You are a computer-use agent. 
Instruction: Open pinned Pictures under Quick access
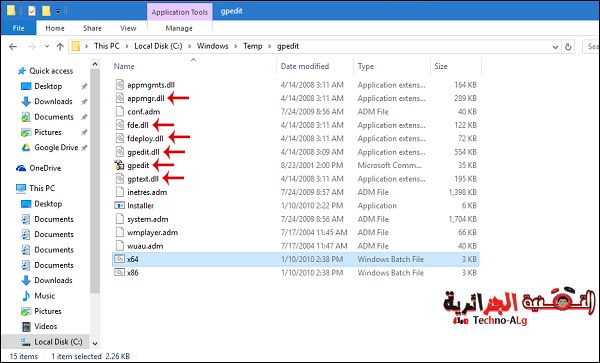[47, 132]
